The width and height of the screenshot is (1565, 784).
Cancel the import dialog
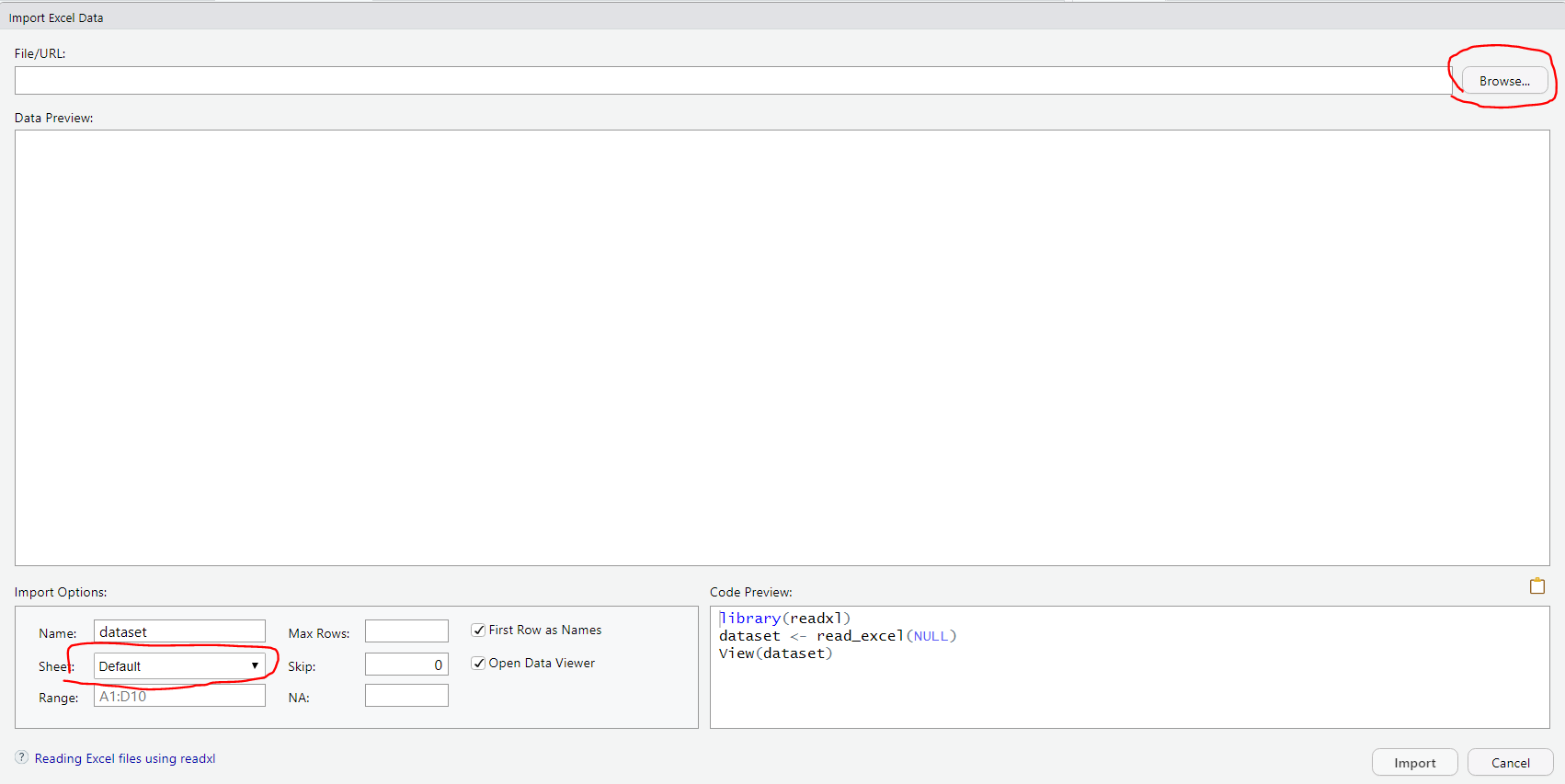pyautogui.click(x=1510, y=763)
